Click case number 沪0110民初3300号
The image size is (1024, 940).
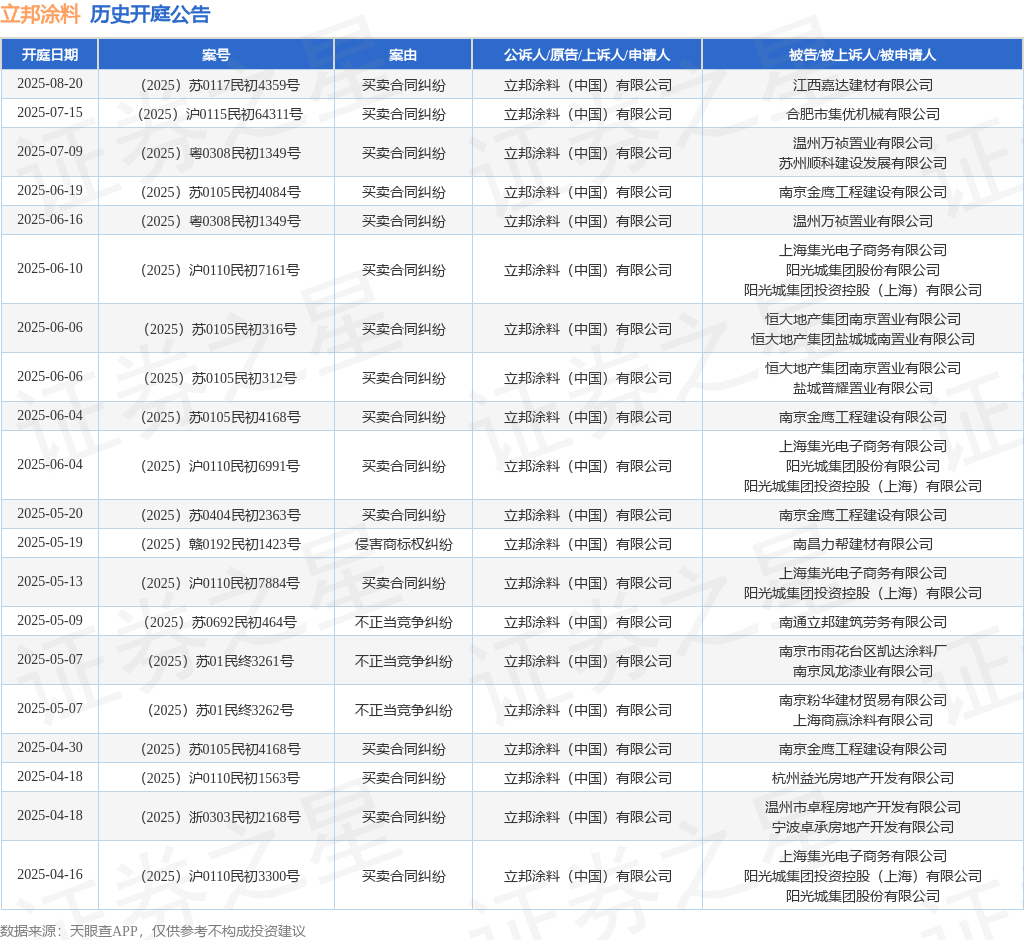point(220,877)
